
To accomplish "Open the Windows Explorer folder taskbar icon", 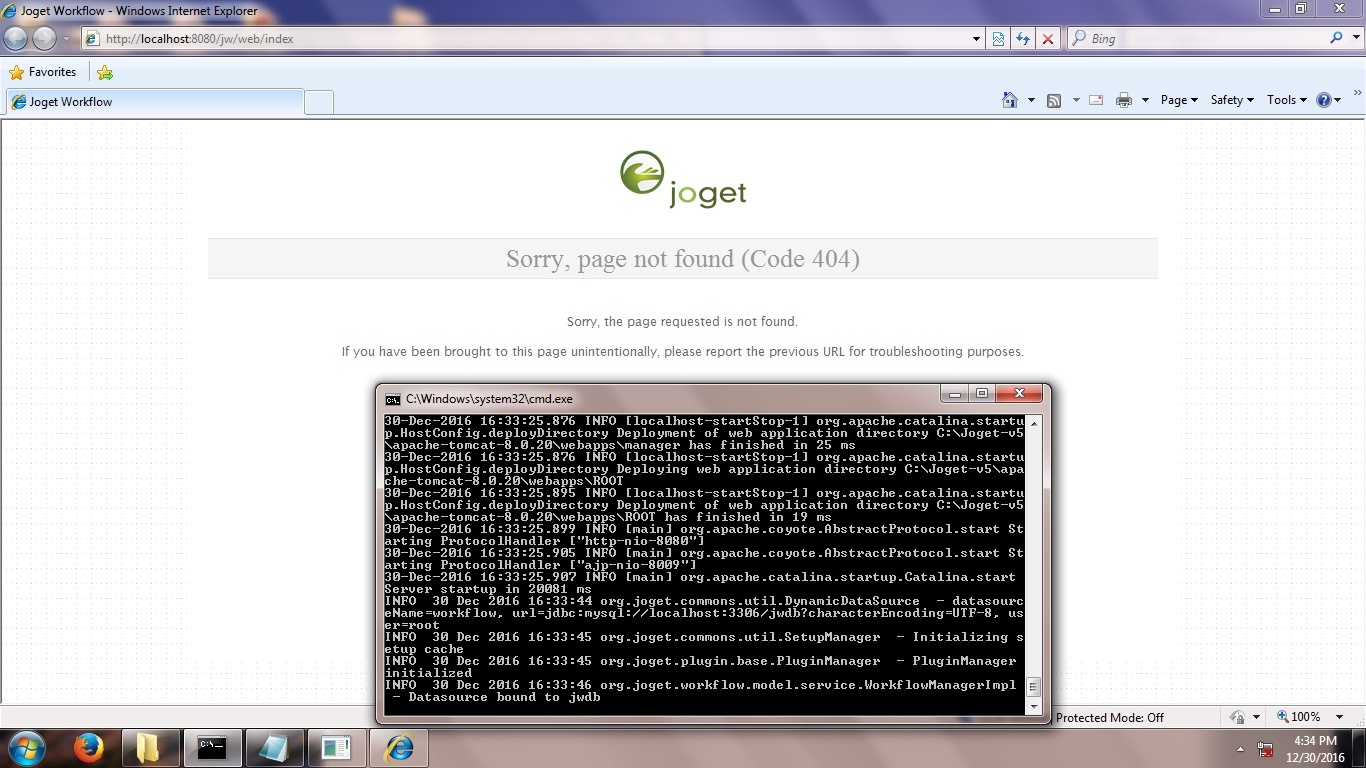I will coord(150,748).
